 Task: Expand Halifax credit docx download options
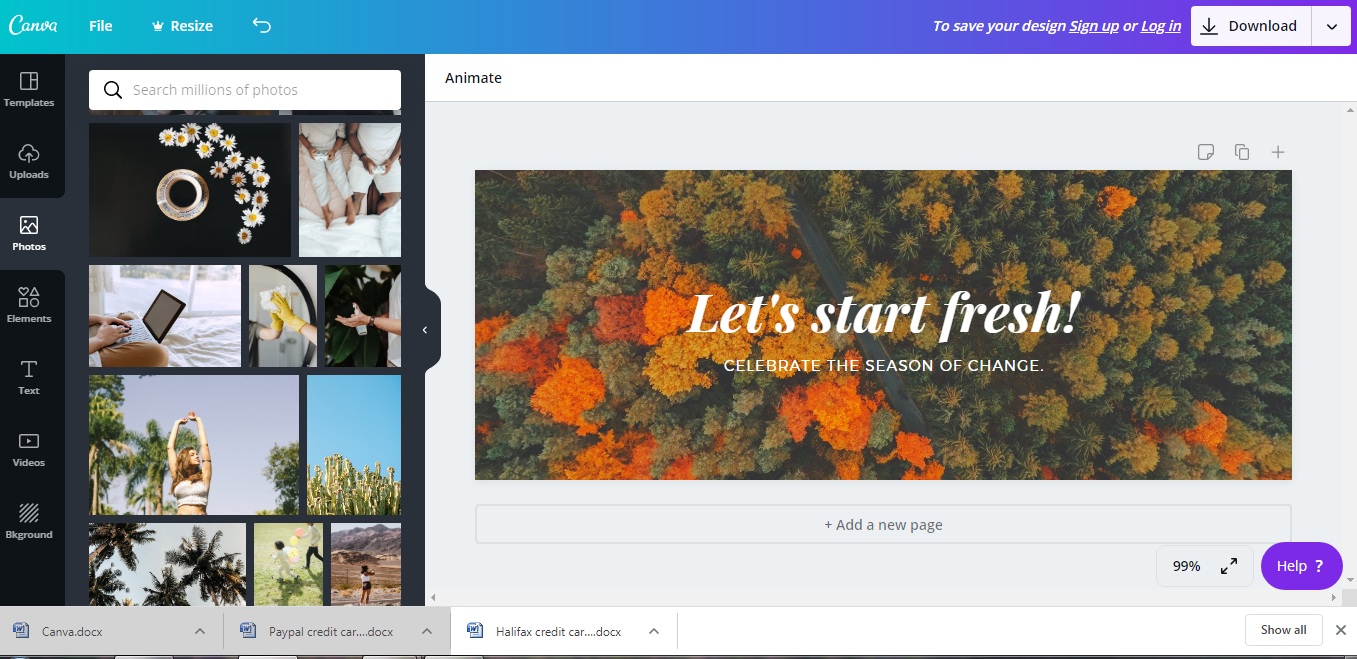(x=654, y=631)
